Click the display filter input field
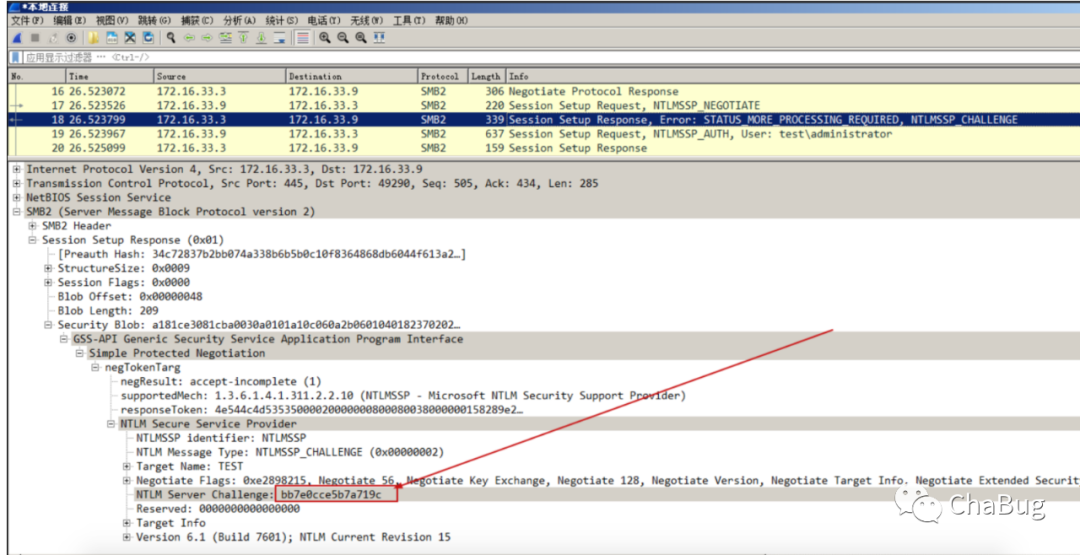 (550, 58)
